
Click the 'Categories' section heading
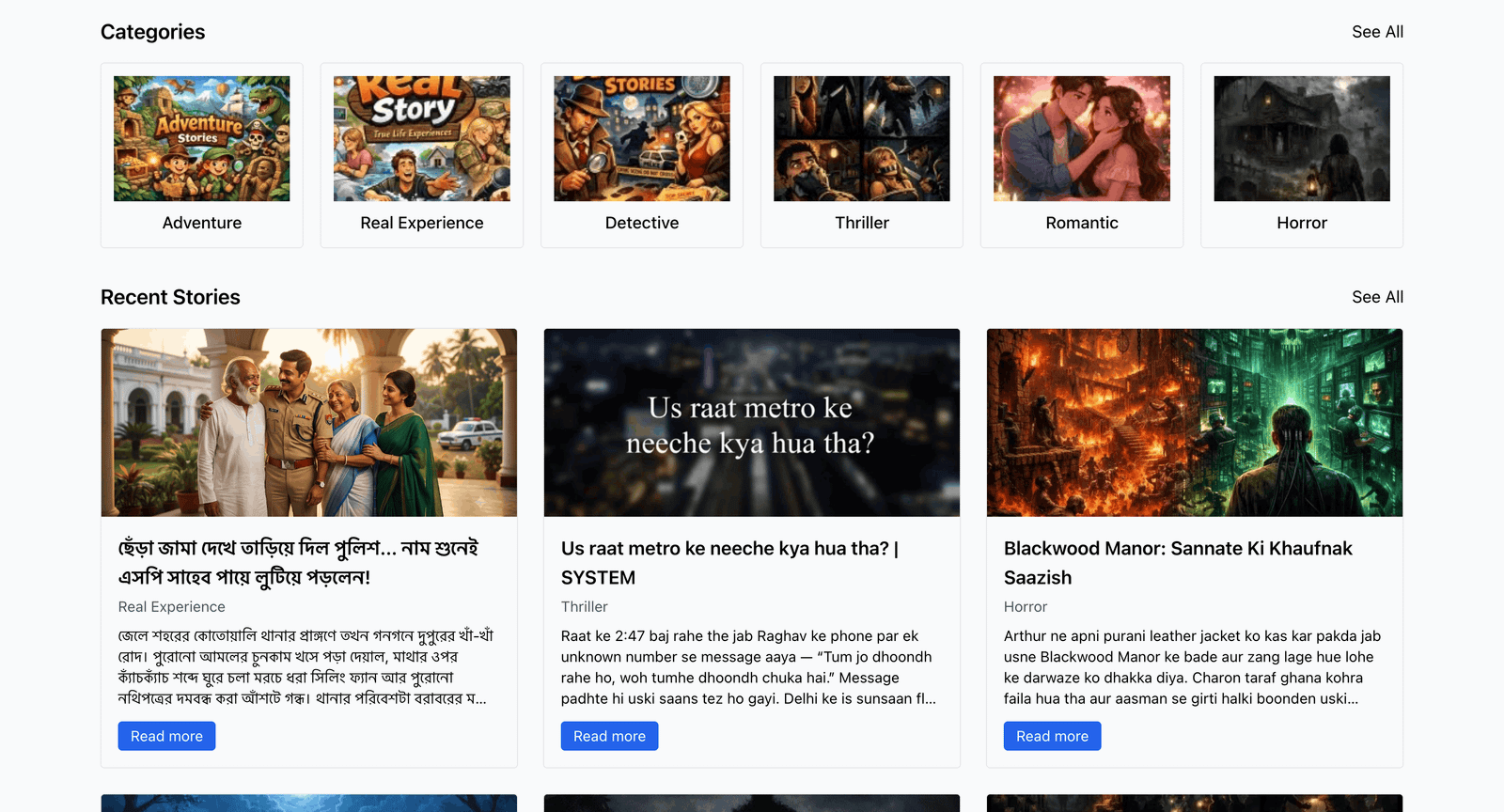click(152, 32)
